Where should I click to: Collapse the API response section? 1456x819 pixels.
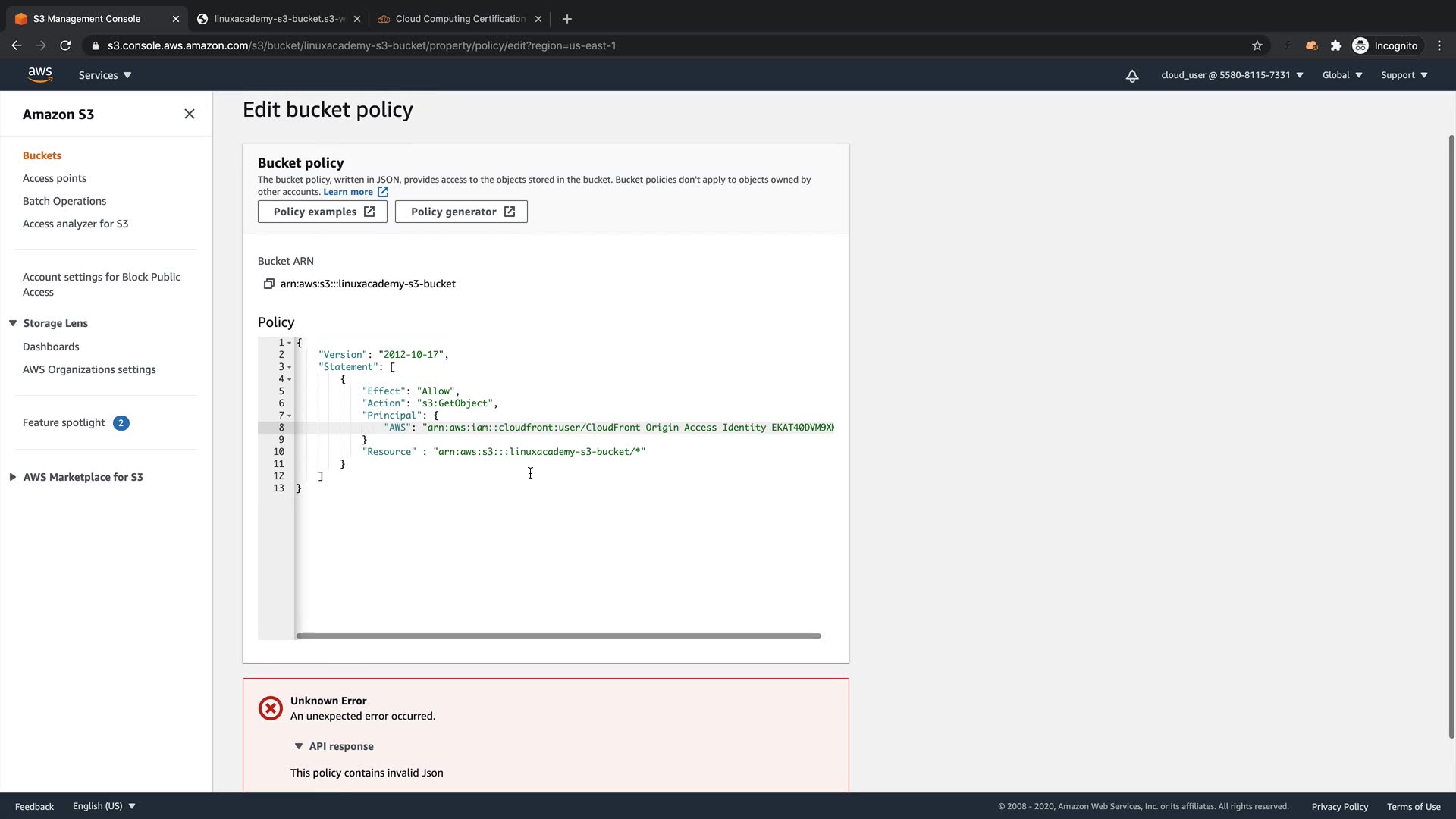click(x=299, y=746)
